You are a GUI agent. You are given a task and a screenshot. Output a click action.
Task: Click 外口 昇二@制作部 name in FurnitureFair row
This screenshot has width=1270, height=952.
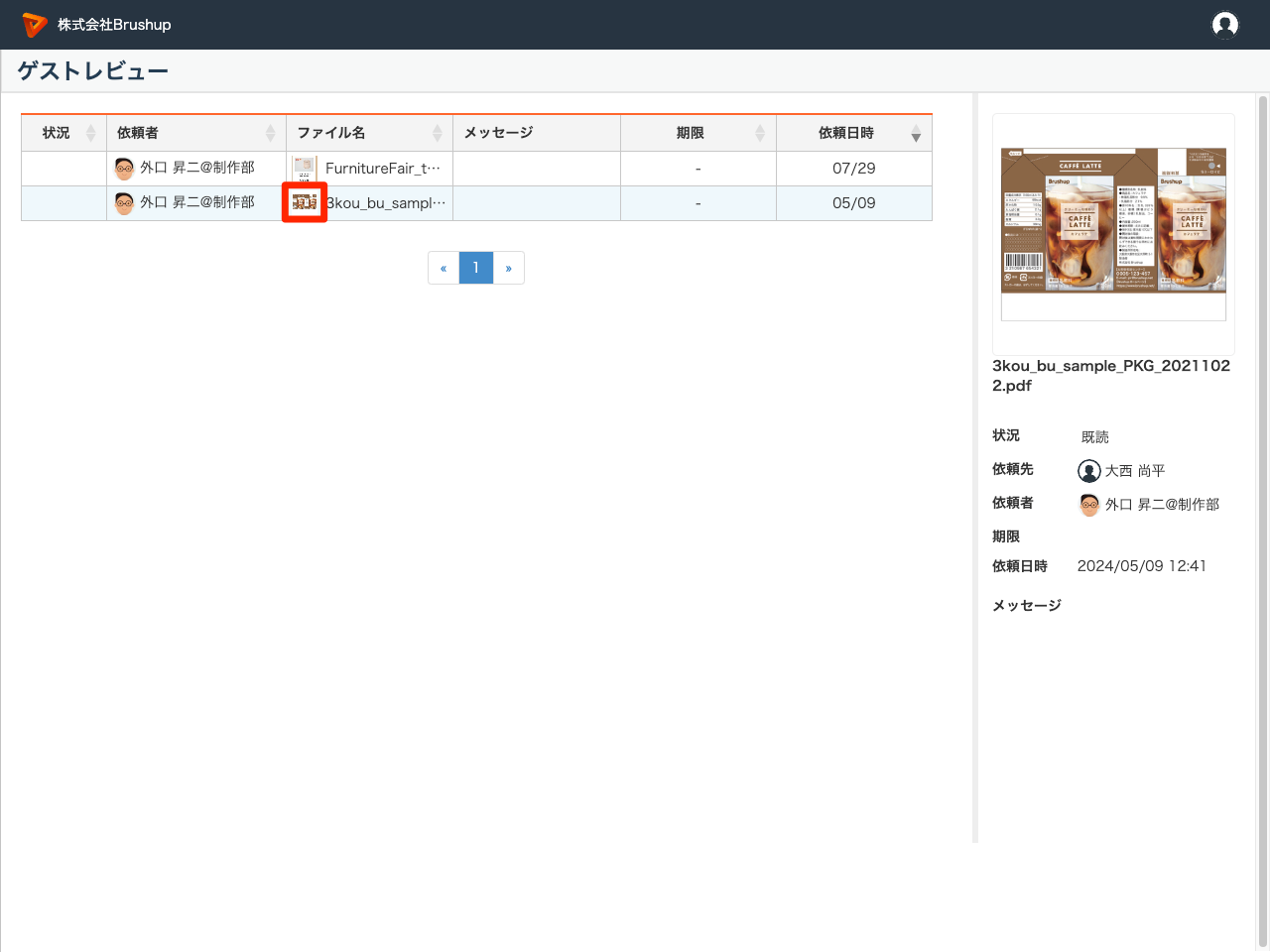(197, 168)
